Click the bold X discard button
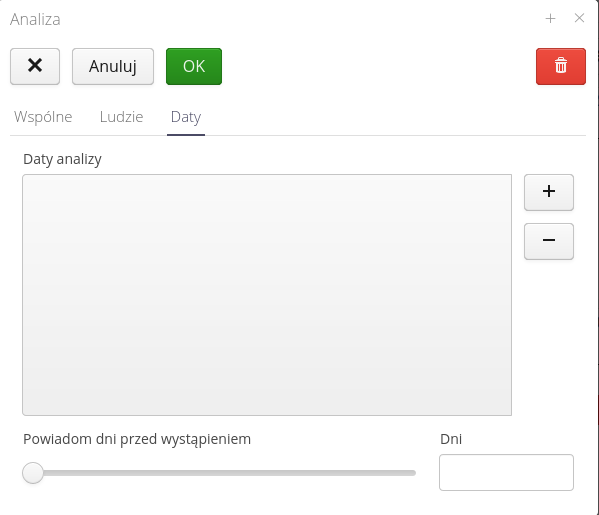The image size is (599, 515). (x=35, y=66)
